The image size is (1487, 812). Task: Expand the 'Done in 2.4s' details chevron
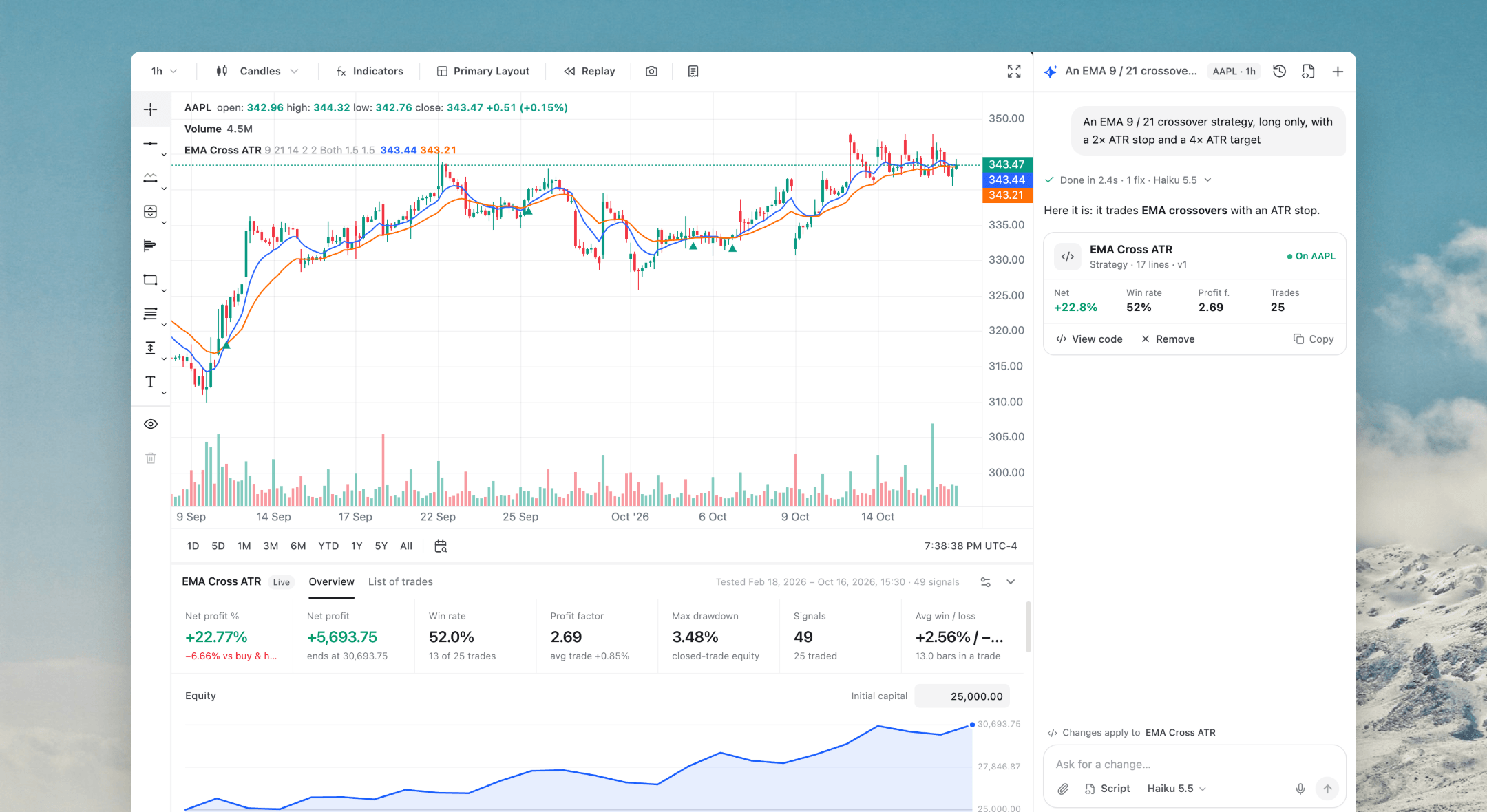tap(1207, 180)
